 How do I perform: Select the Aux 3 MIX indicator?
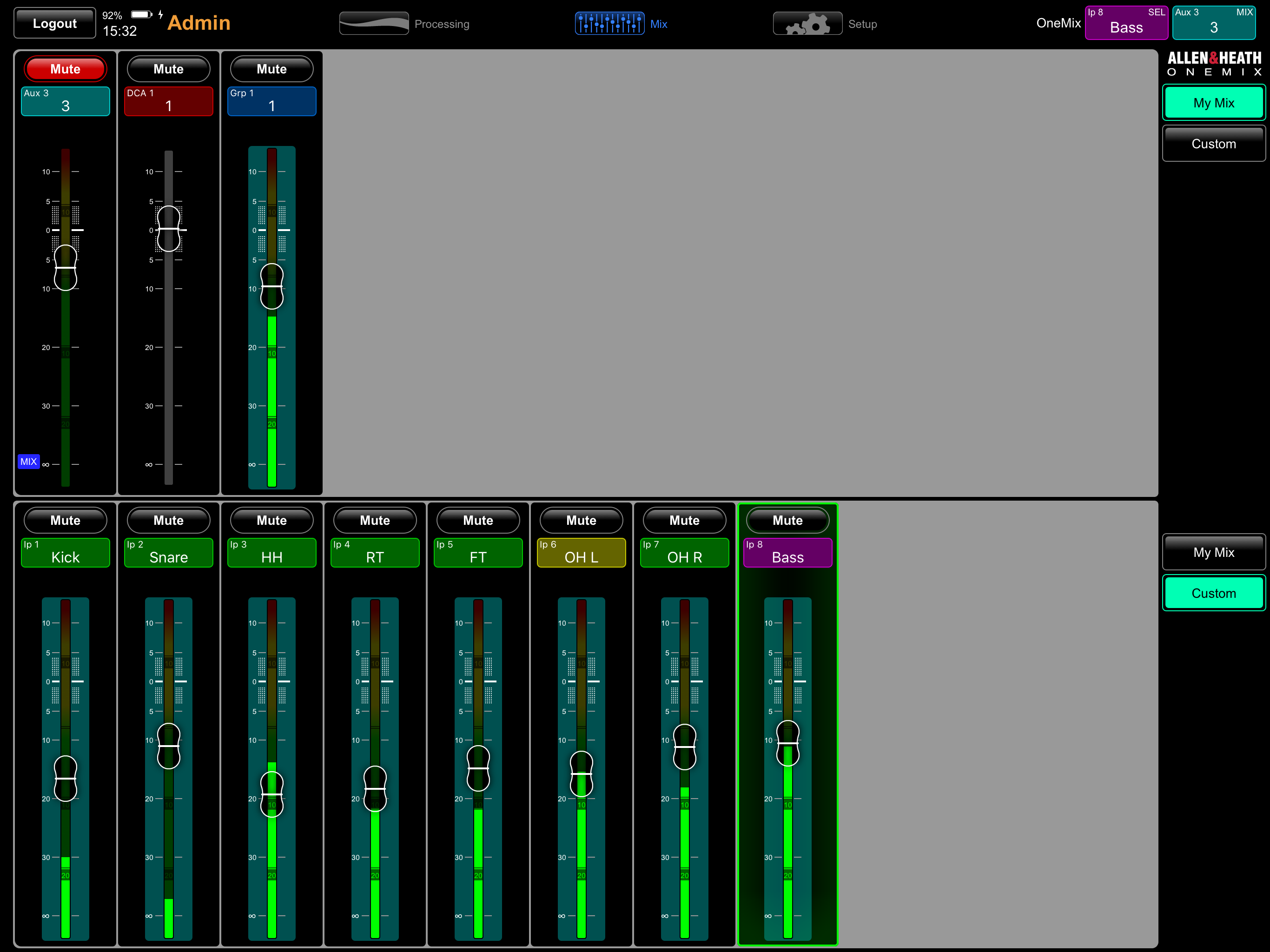(1213, 22)
